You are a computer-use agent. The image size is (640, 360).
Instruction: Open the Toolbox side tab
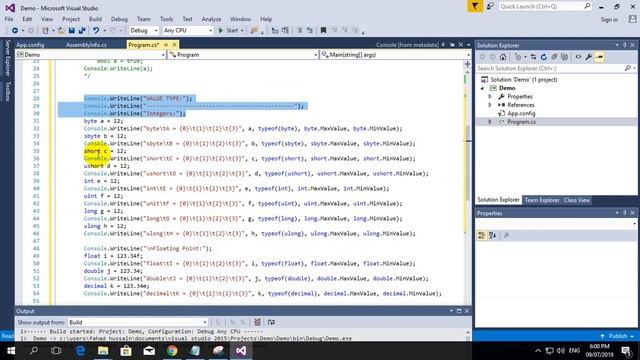click(x=7, y=91)
